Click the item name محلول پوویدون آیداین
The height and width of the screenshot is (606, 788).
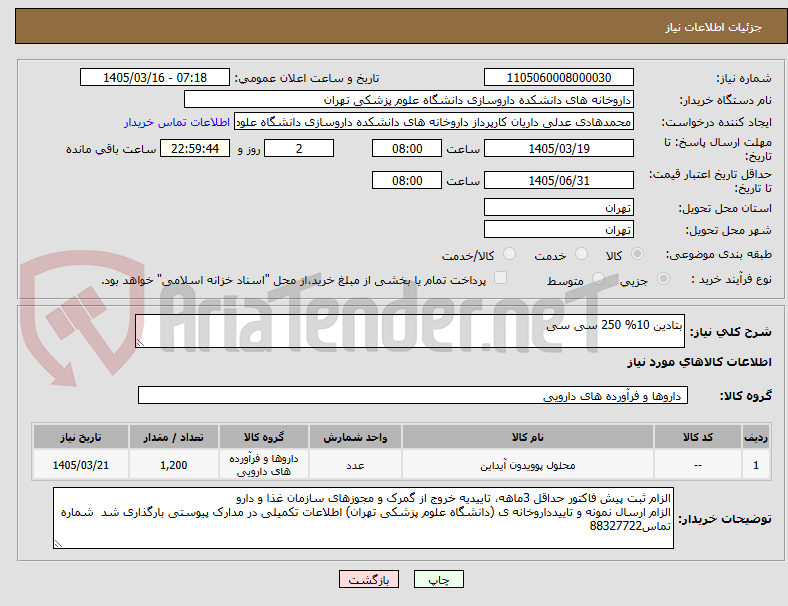point(528,465)
